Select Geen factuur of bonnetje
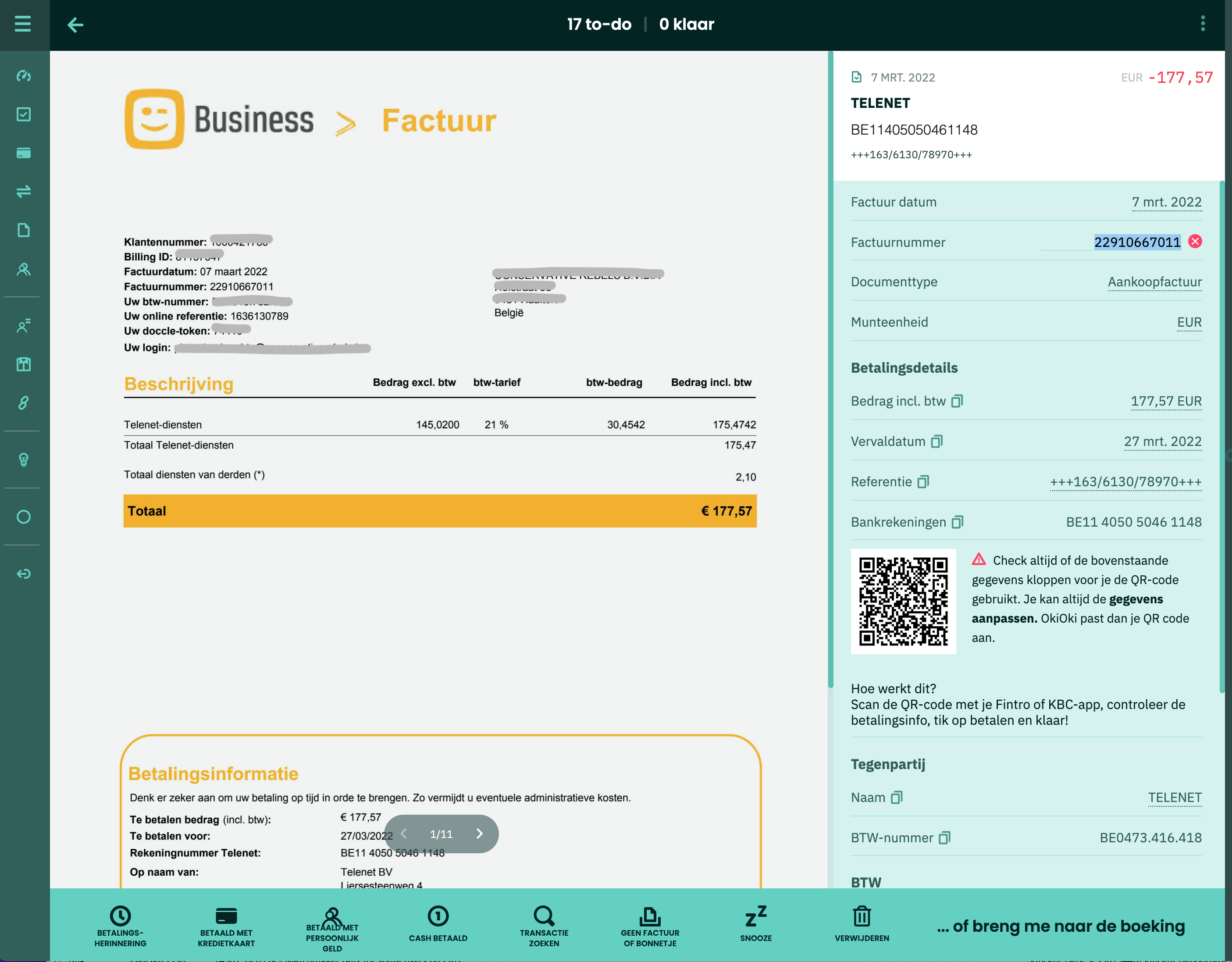Viewport: 1232px width, 962px height. (650, 926)
